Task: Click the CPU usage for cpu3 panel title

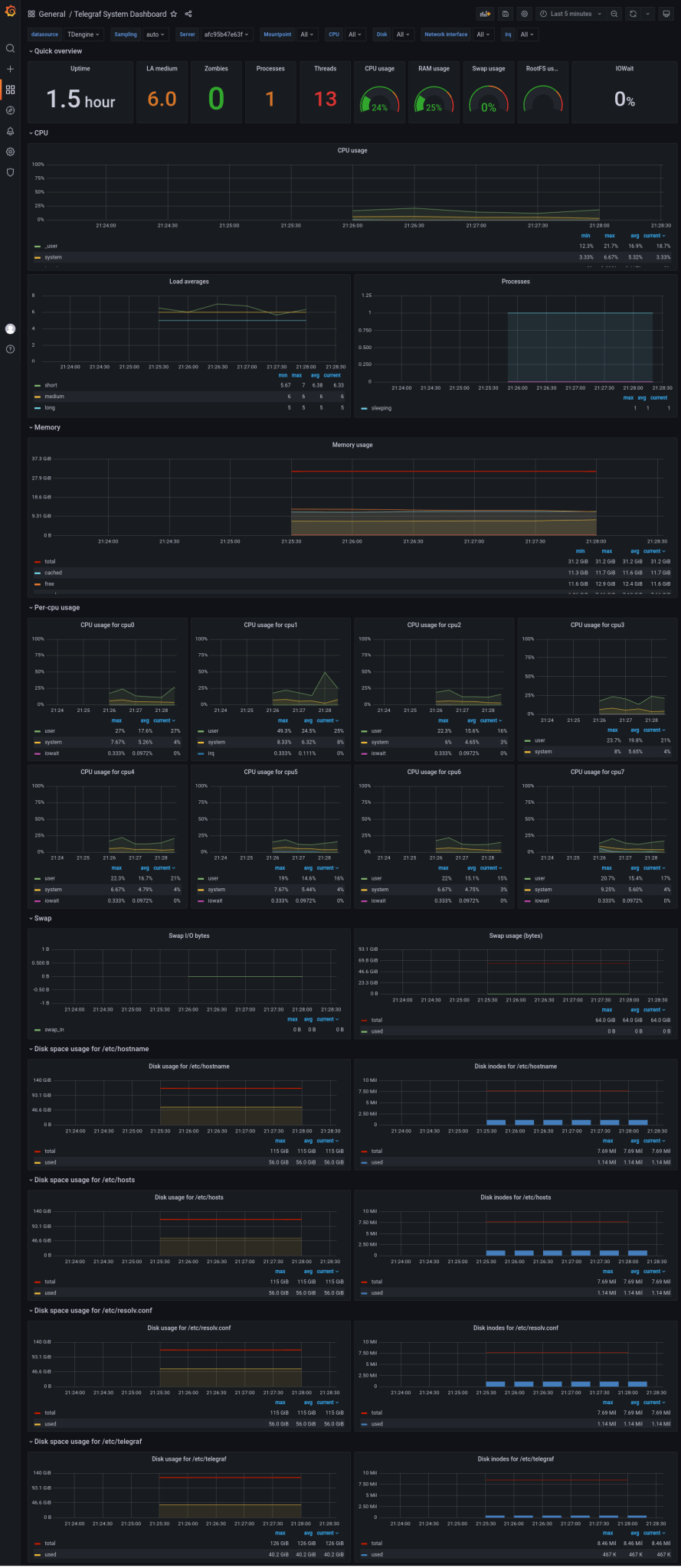Action: (x=597, y=625)
